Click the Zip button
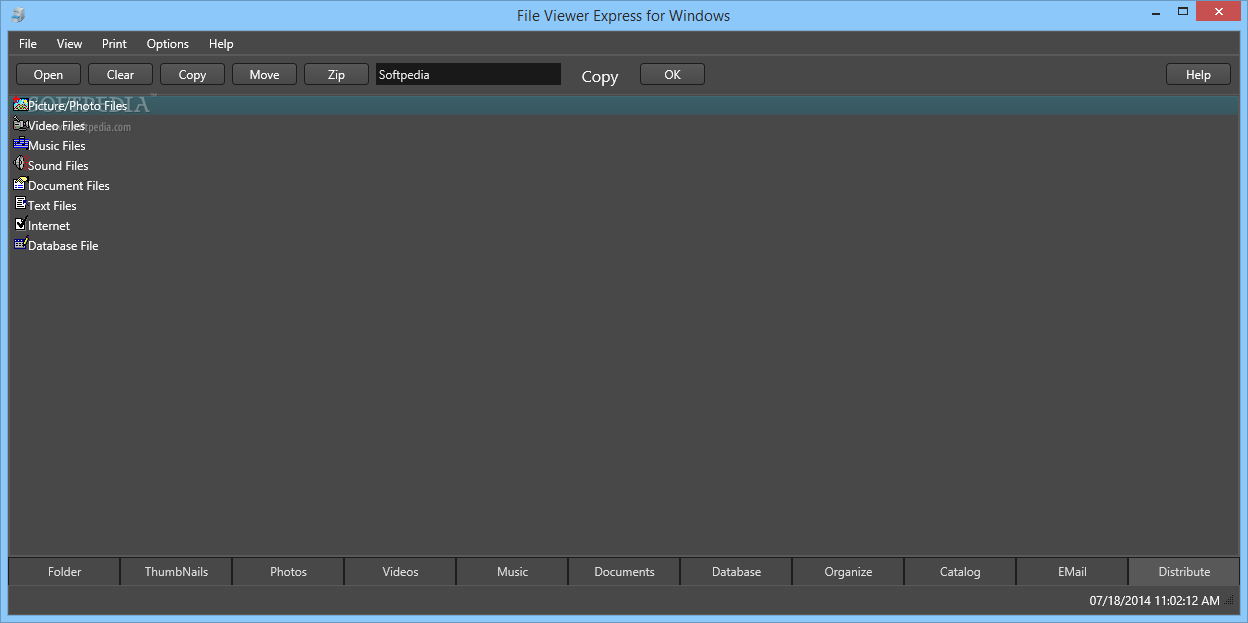1248x623 pixels. click(336, 74)
